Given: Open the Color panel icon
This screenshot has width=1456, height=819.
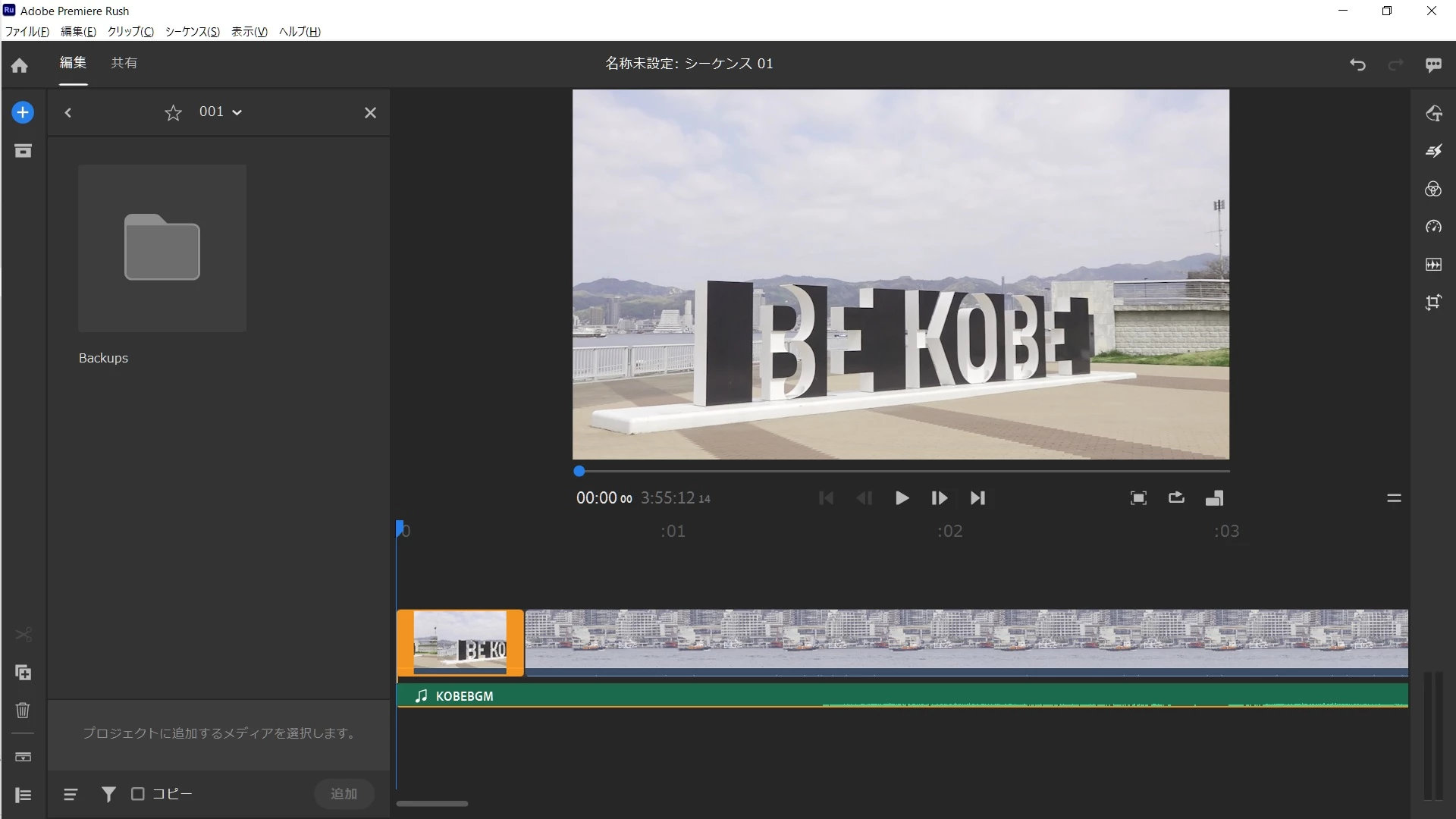Looking at the screenshot, I should pos(1432,189).
